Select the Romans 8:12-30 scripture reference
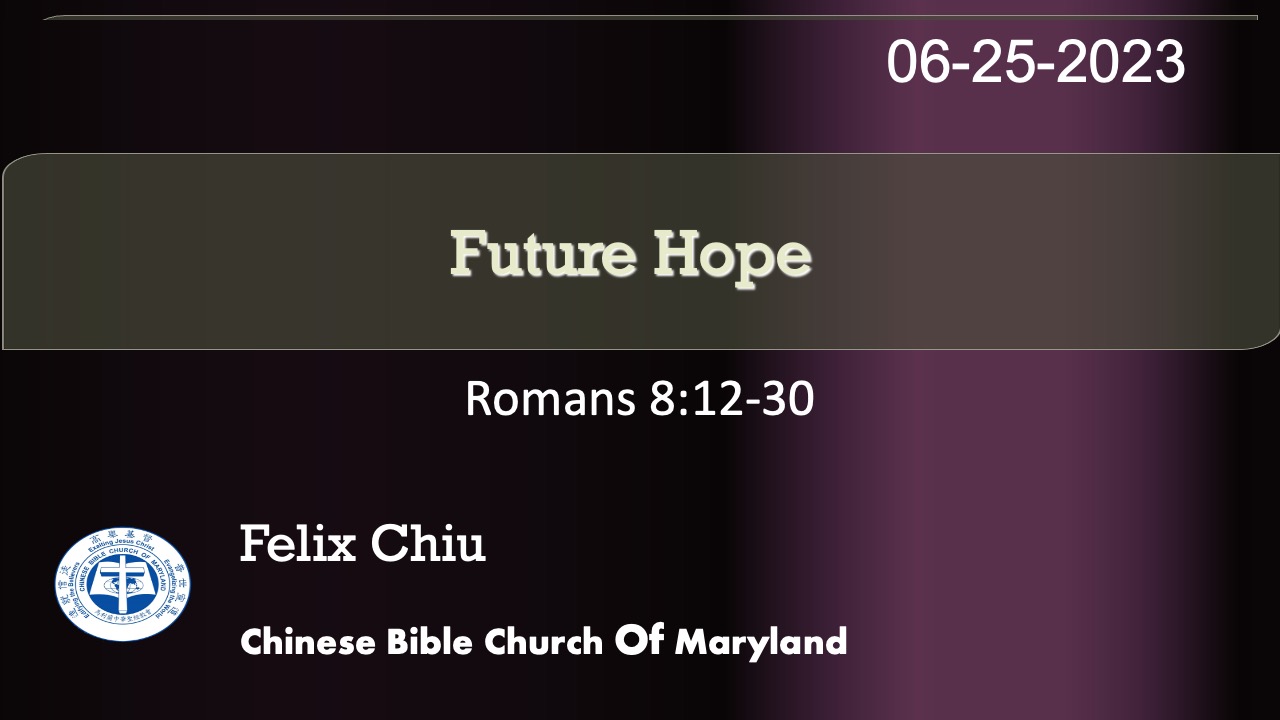Image resolution: width=1280 pixels, height=720 pixels. click(x=639, y=399)
